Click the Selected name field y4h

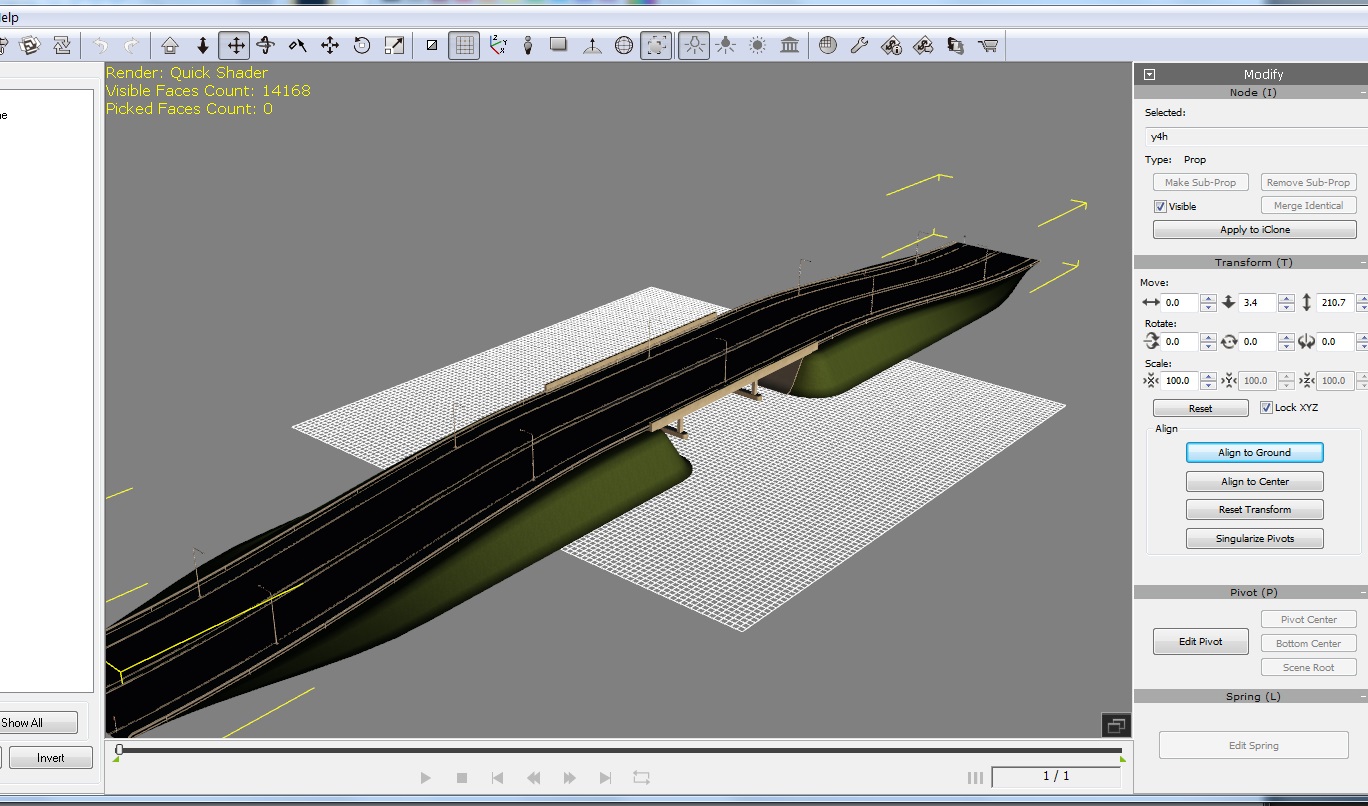(x=1256, y=136)
